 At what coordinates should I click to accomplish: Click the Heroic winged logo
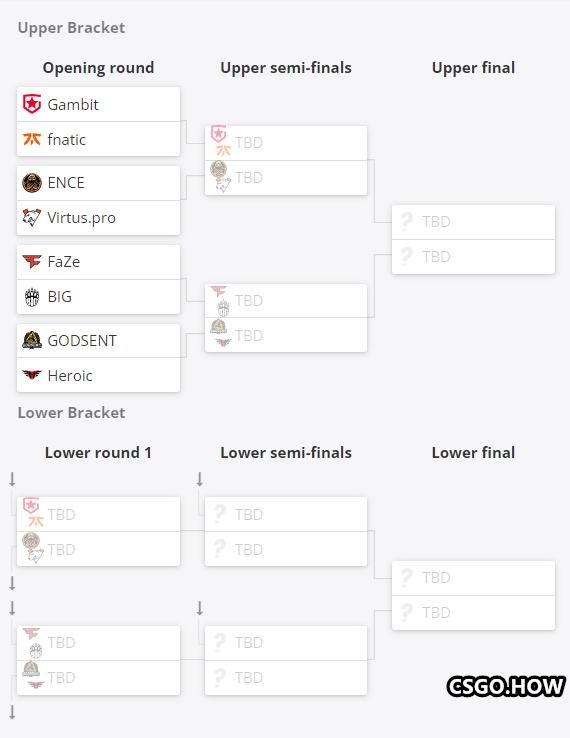pyautogui.click(x=32, y=375)
